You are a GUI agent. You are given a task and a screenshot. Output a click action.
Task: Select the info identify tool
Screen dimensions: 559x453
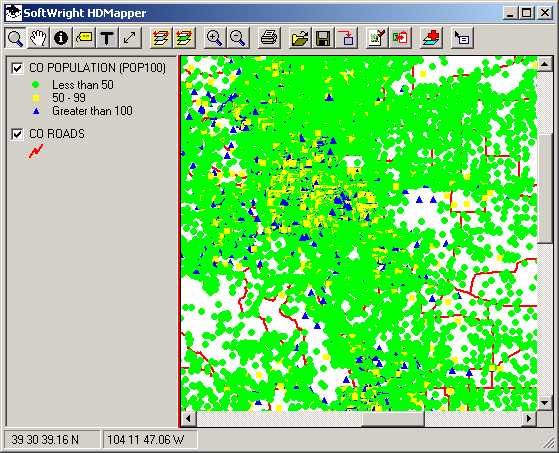pos(61,38)
